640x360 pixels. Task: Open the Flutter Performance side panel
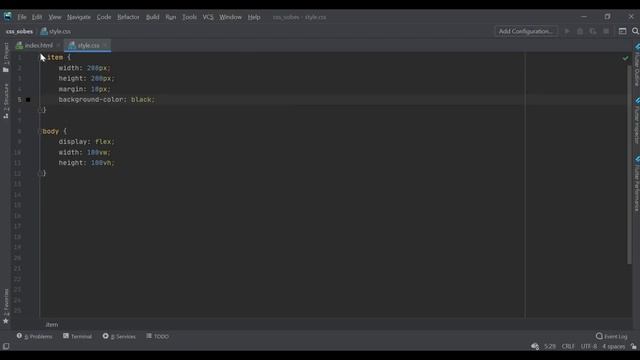click(636, 183)
